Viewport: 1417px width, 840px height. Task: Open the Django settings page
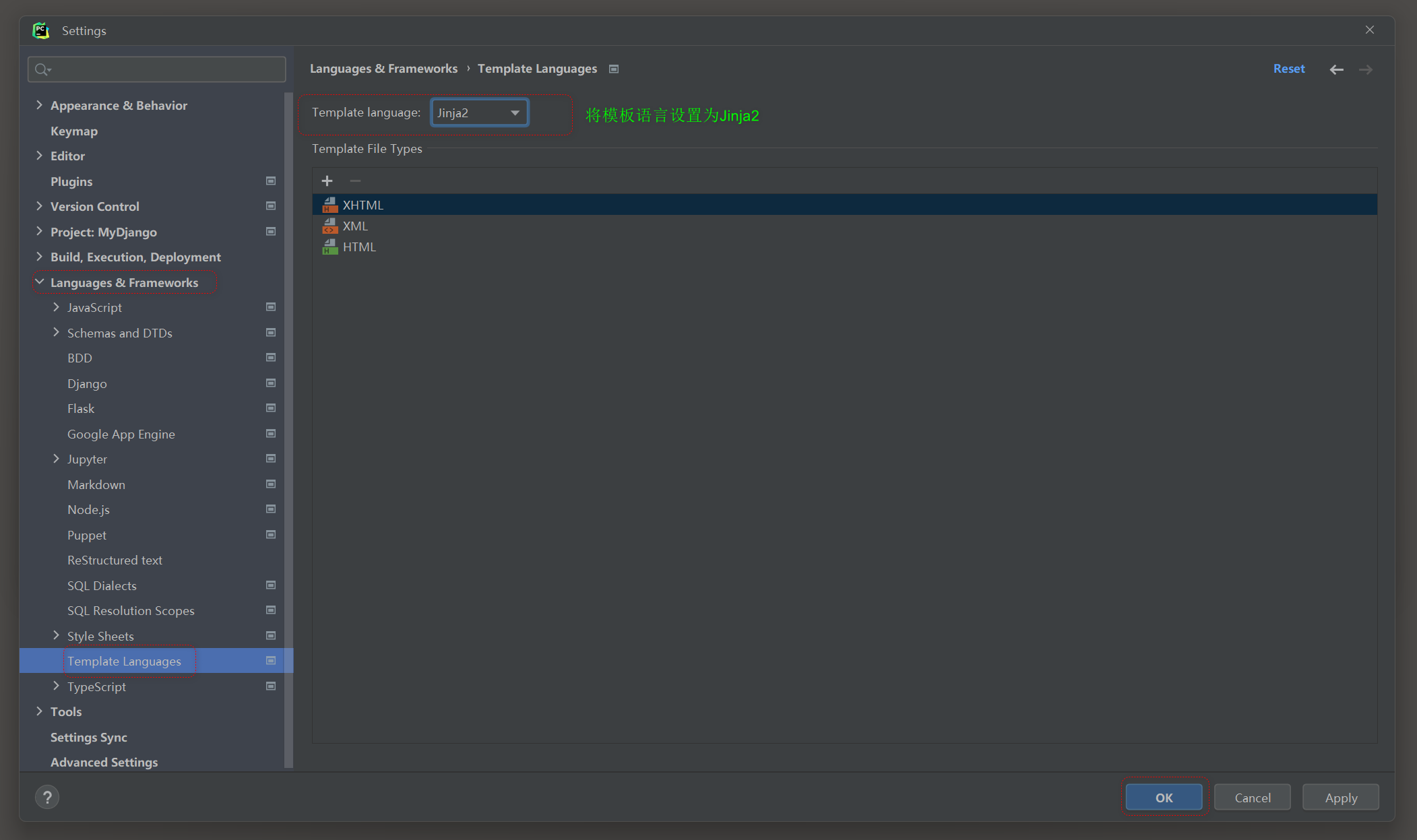[x=87, y=383]
